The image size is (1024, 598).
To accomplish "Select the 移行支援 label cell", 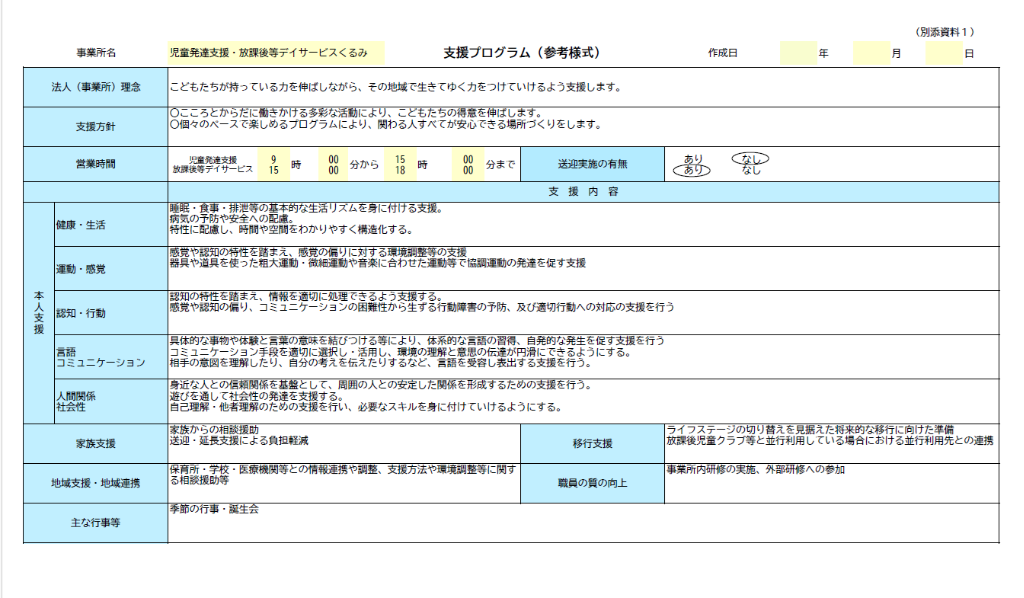I will pos(592,443).
